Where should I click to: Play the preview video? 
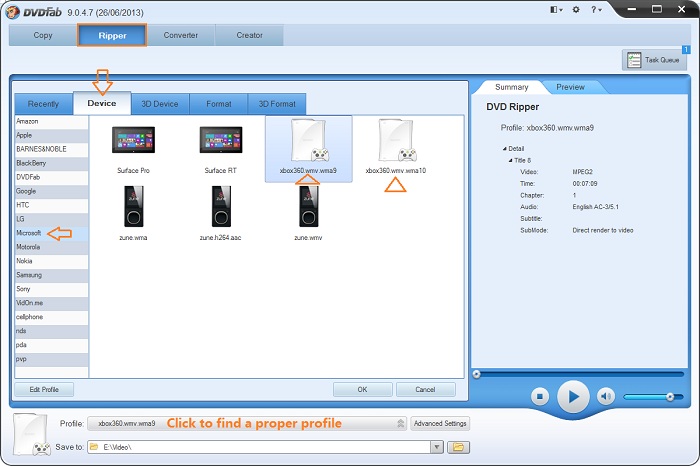[x=573, y=396]
